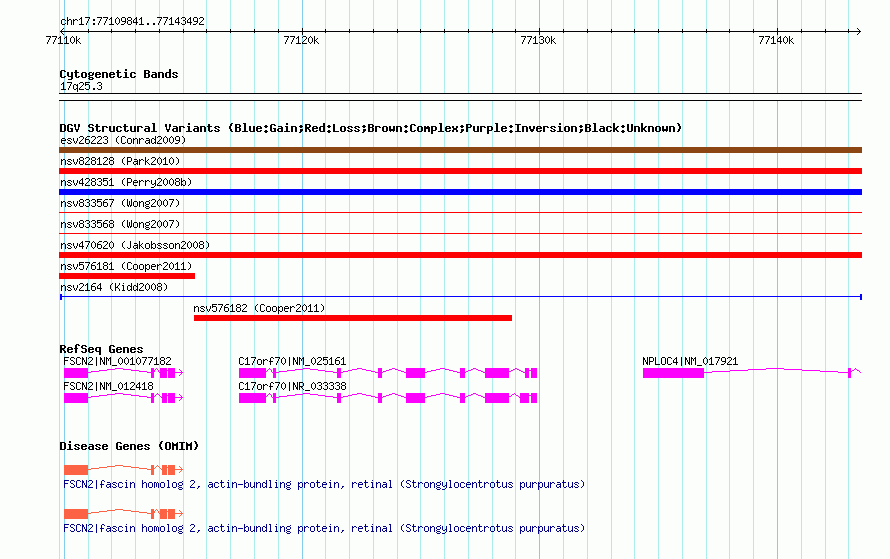890x559 pixels.
Task: Click the 77140k ruler mark
Action: [x=776, y=40]
